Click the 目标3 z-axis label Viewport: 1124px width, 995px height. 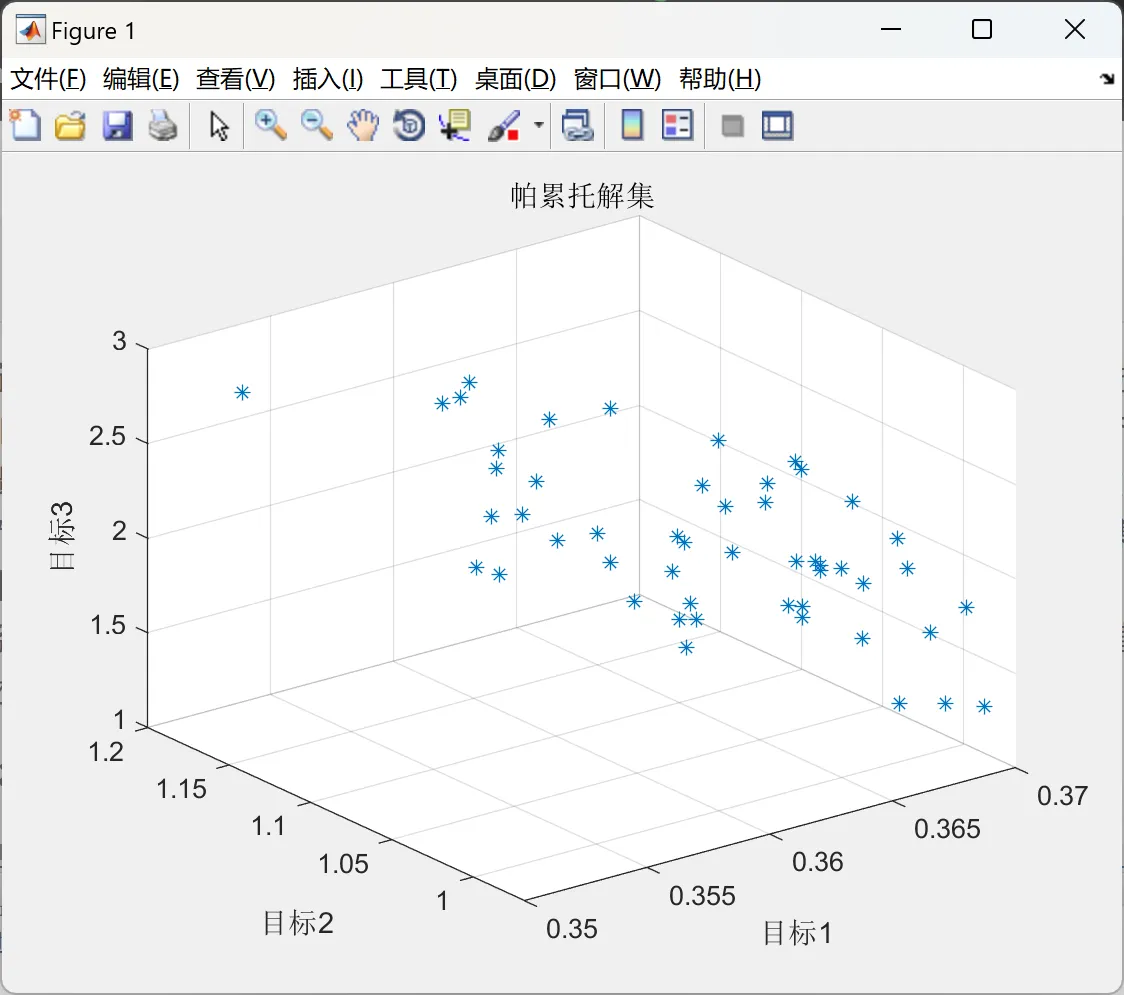coord(62,535)
